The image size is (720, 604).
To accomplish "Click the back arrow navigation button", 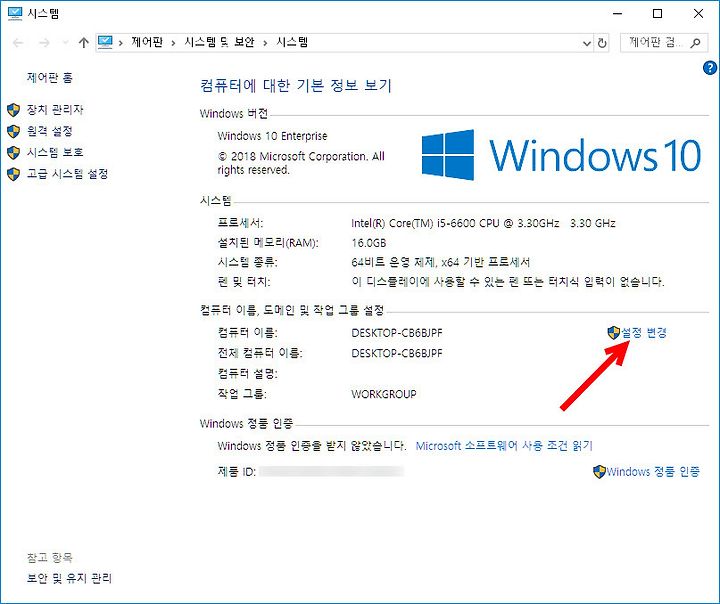I will [x=18, y=43].
